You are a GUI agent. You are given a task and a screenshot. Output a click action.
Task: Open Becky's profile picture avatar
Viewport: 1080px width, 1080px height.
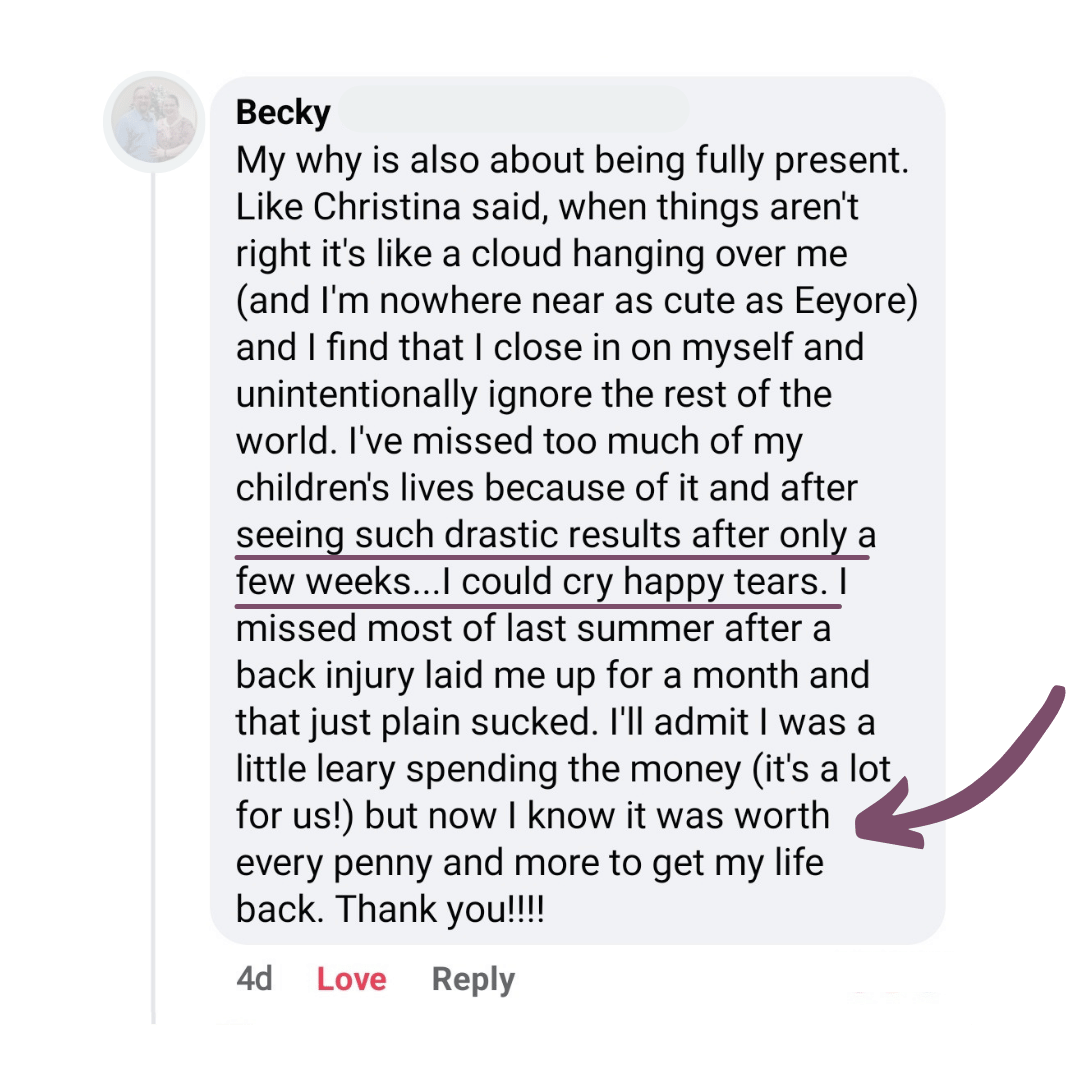[154, 121]
